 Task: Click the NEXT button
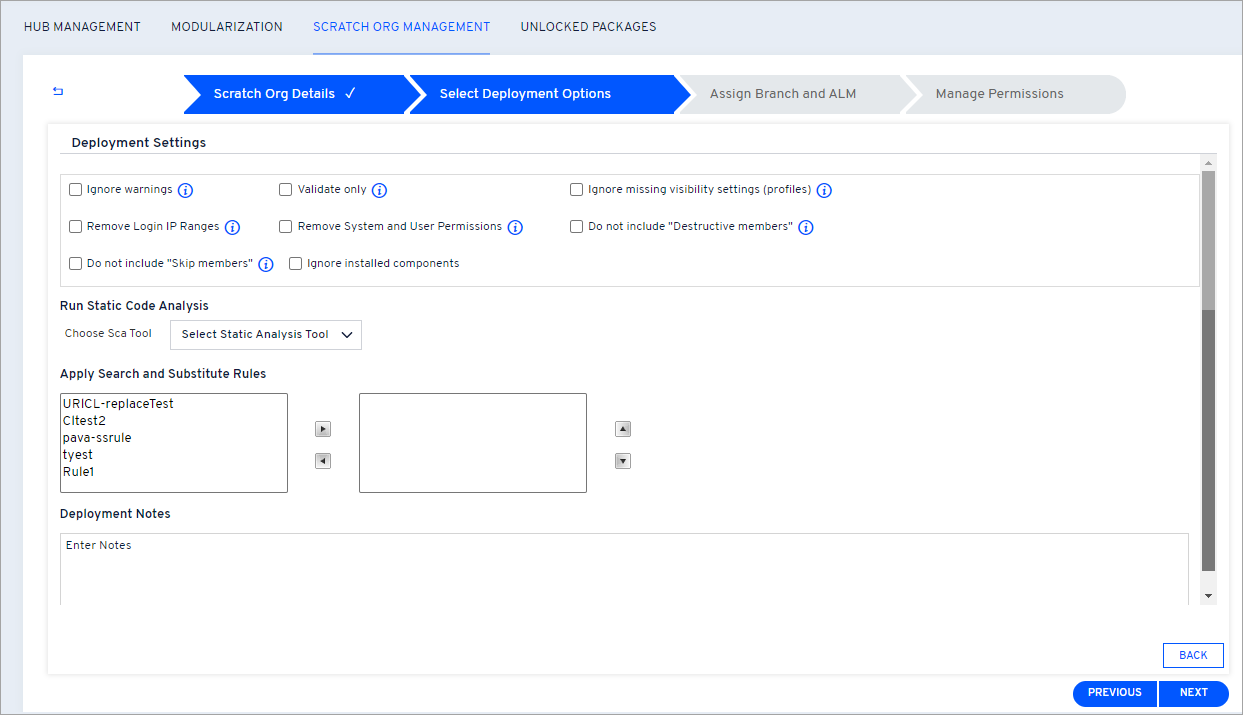pos(1193,693)
